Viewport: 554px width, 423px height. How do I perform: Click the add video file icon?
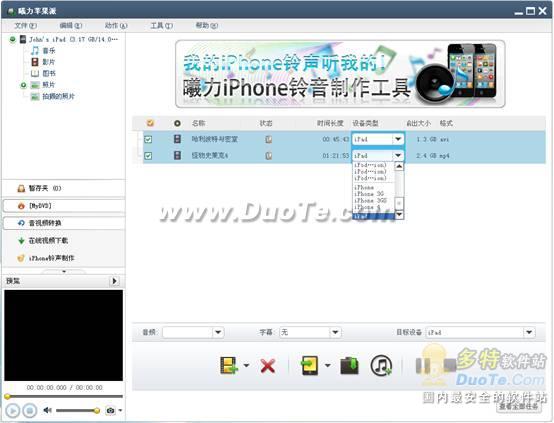coord(228,365)
